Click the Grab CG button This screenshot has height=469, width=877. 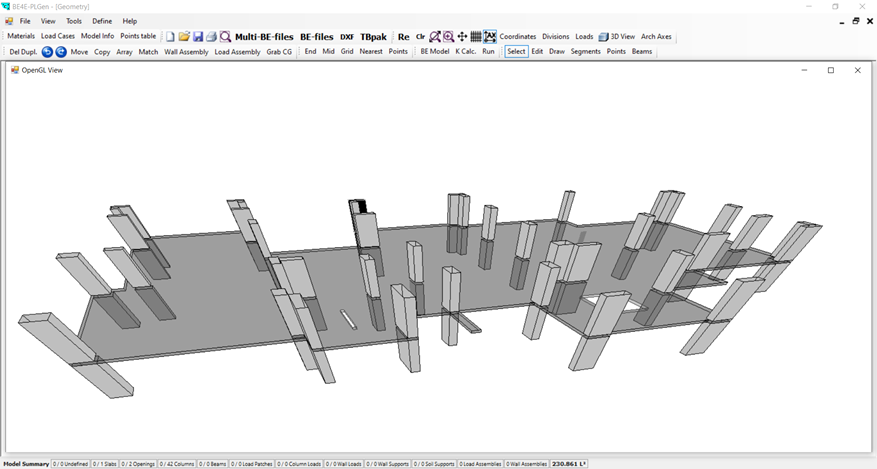279,51
